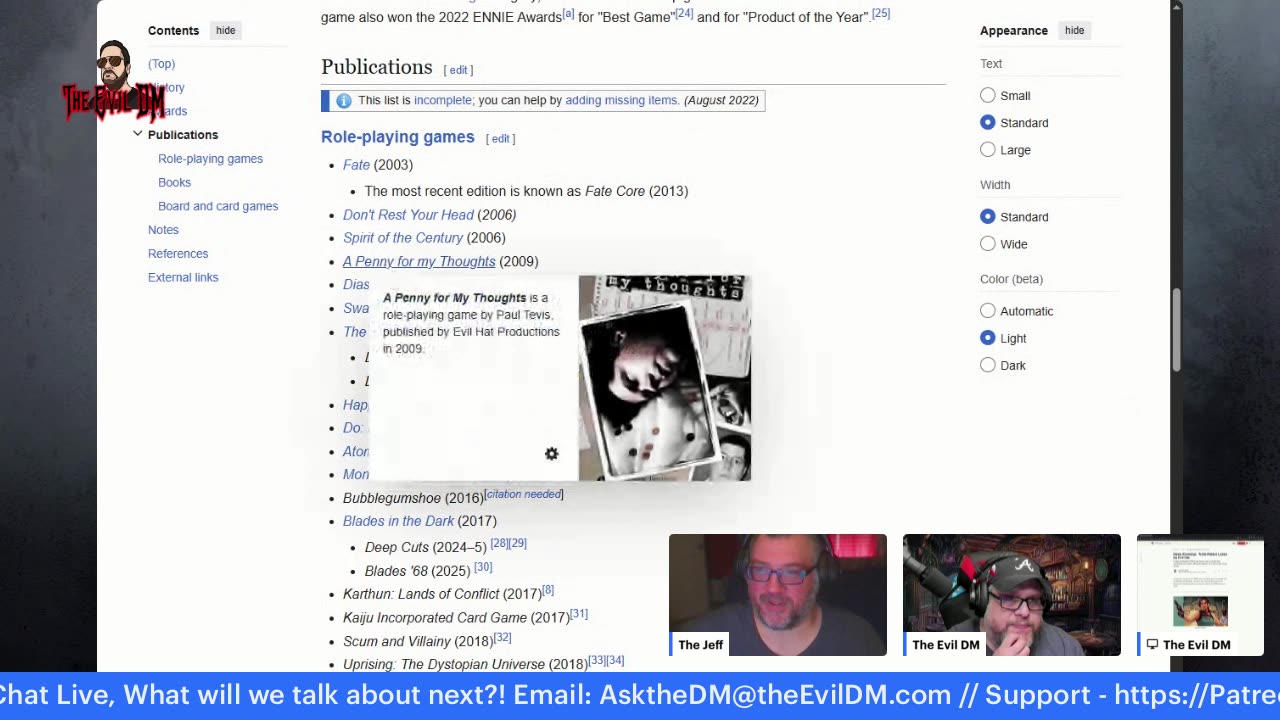Select Wide width option
1280x720 pixels.
click(x=988, y=243)
